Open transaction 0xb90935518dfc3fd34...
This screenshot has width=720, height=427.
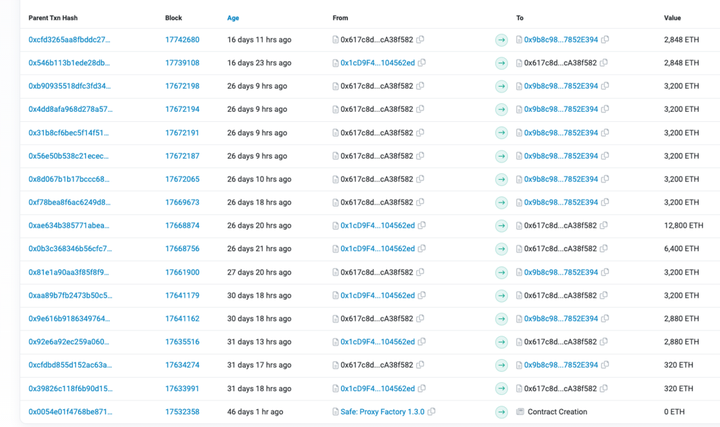69,86
